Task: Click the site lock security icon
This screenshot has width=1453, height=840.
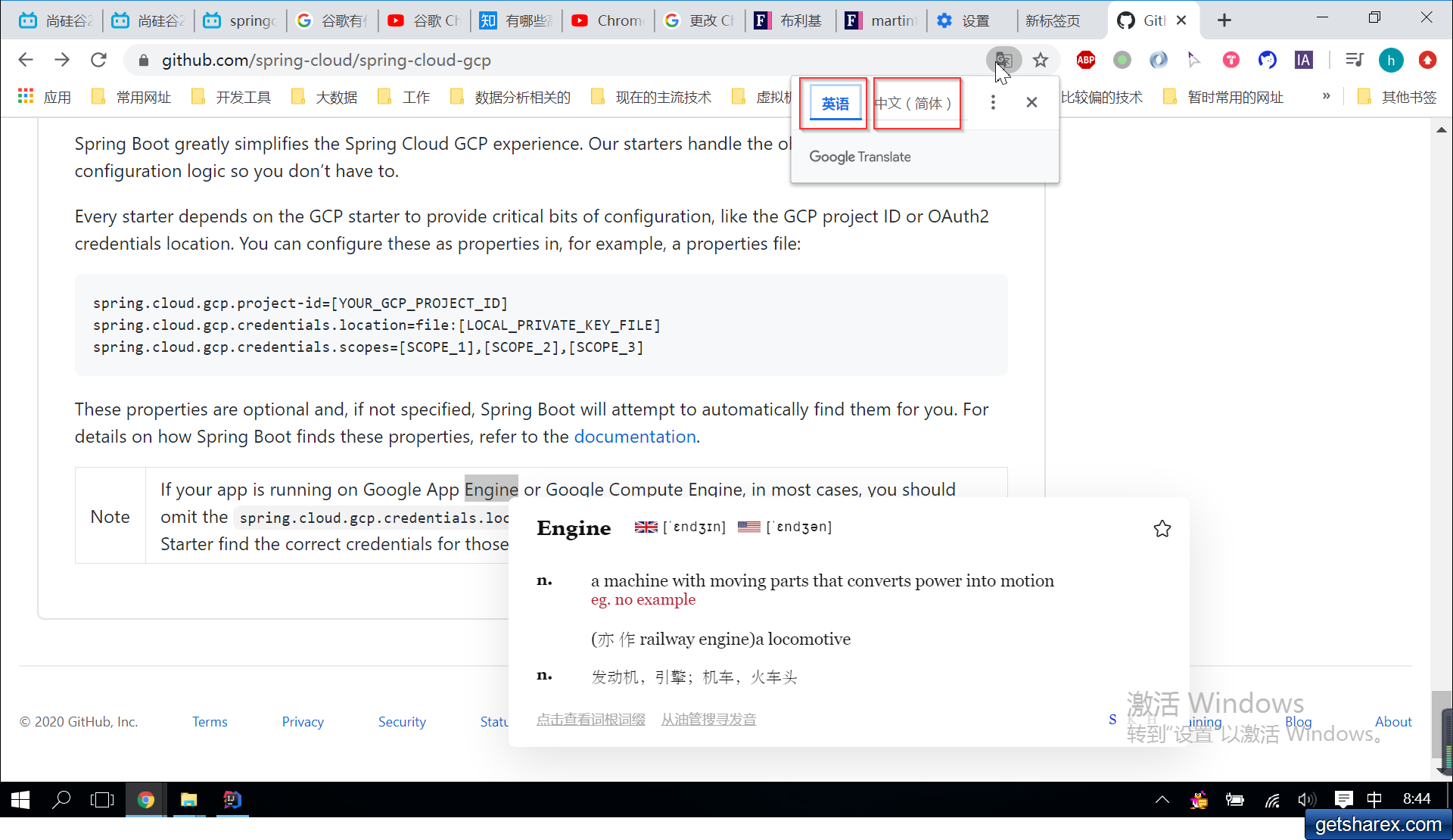Action: click(x=143, y=60)
